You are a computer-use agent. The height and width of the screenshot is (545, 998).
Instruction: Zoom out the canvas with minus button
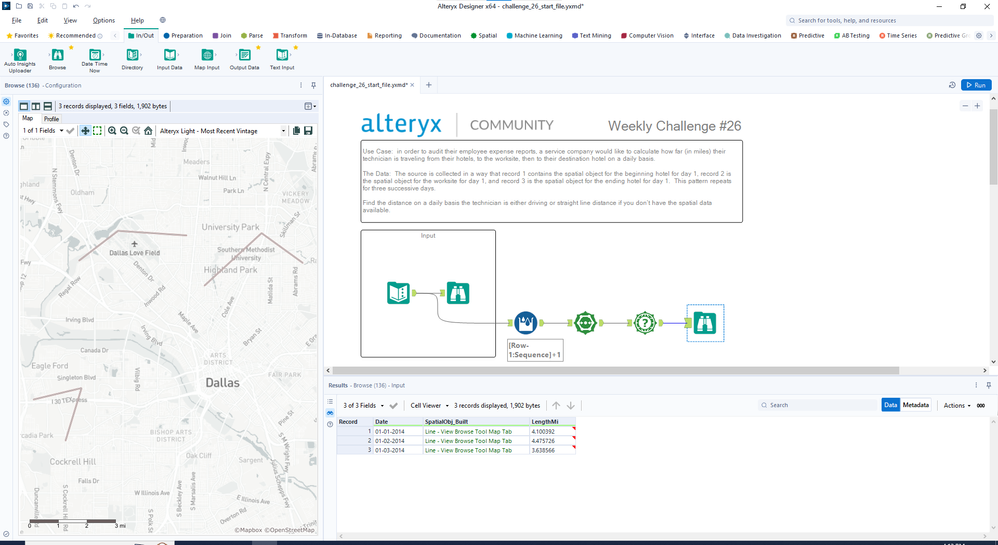pyautogui.click(x=966, y=106)
